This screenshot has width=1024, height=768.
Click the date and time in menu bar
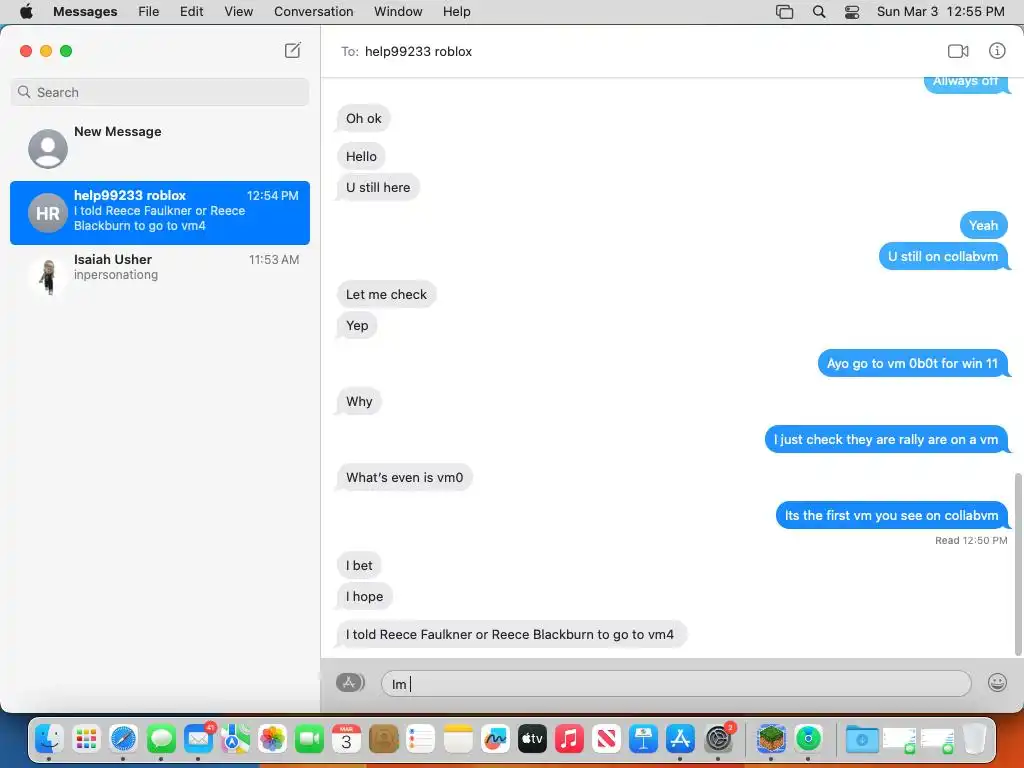(x=940, y=11)
